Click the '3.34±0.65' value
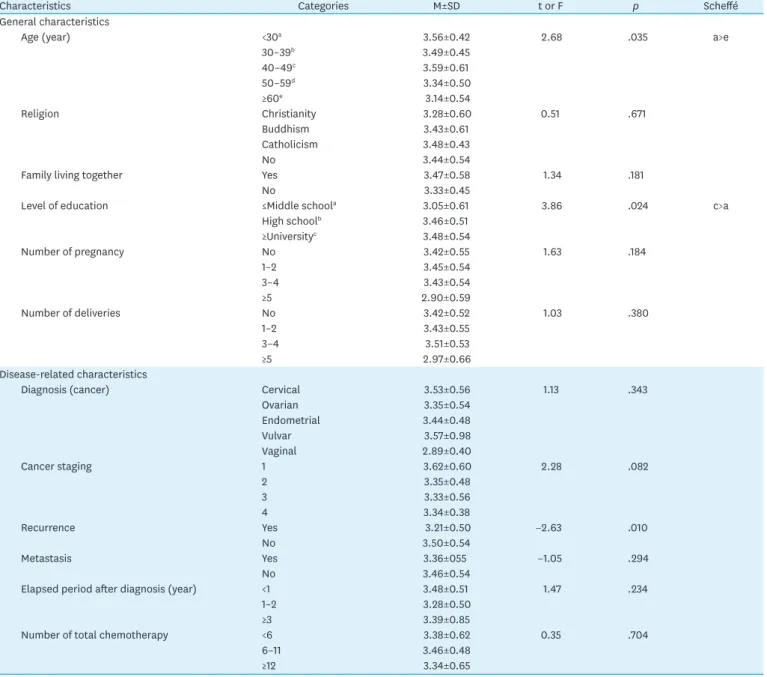The width and height of the screenshot is (767, 677). [x=447, y=666]
